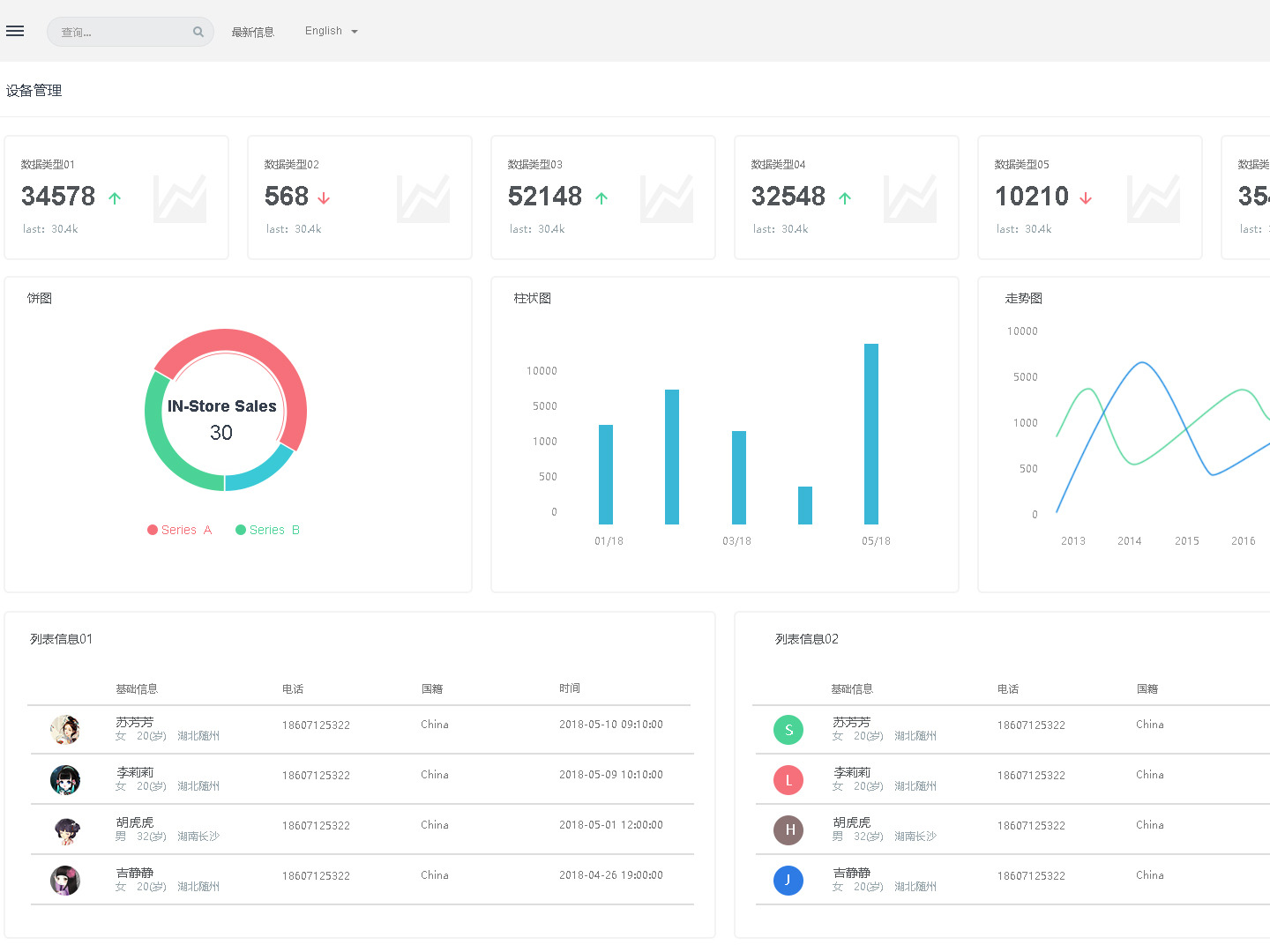The height and width of the screenshot is (952, 1270).
Task: Click 电话 column header in 列表信息01
Action: tap(293, 689)
